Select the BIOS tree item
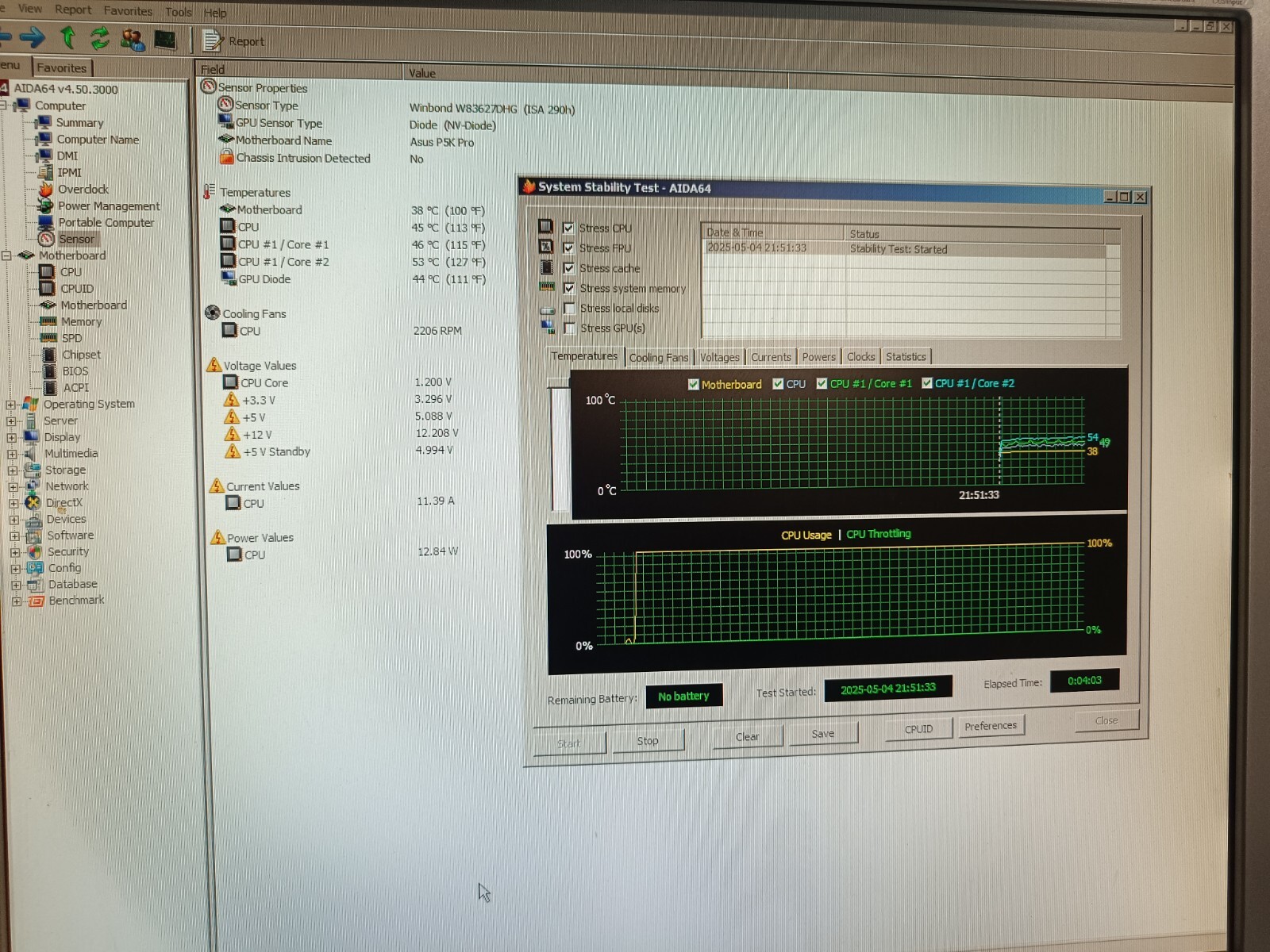This screenshot has width=1270, height=952. [x=75, y=371]
